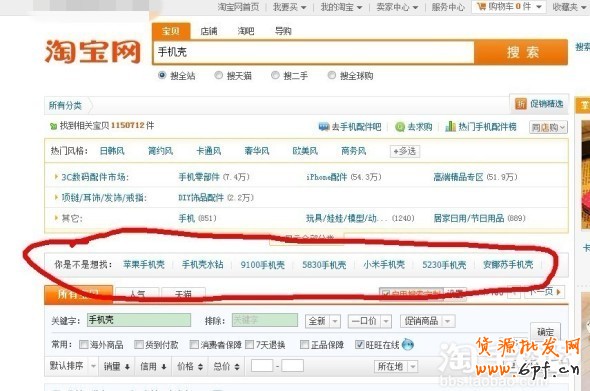Click the 确定 button

tap(545, 332)
